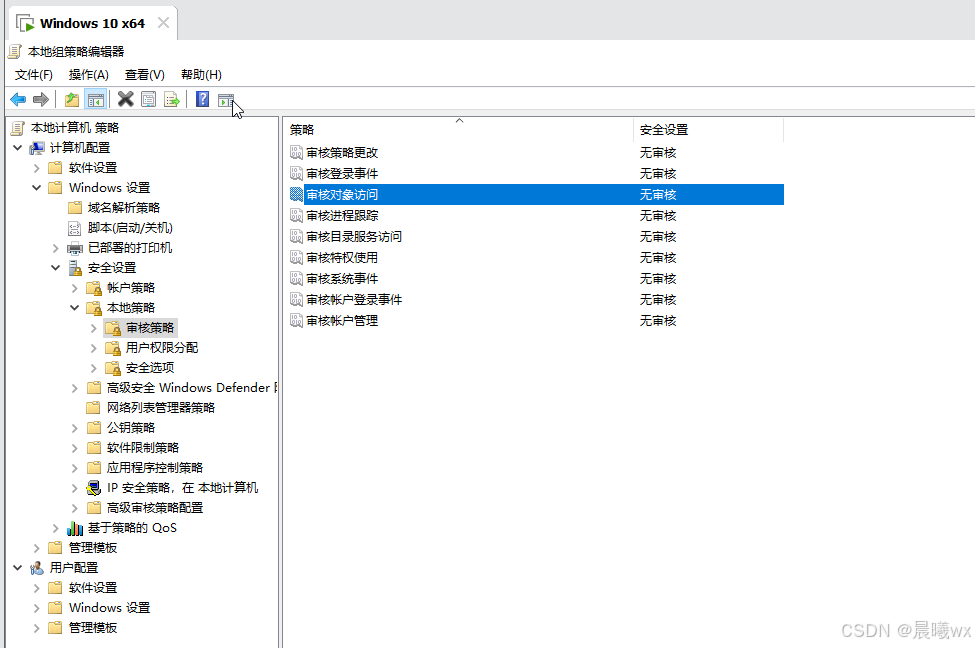The image size is (975, 648).
Task: Select 网络列表管理器策略 in the tree
Action: (160, 408)
